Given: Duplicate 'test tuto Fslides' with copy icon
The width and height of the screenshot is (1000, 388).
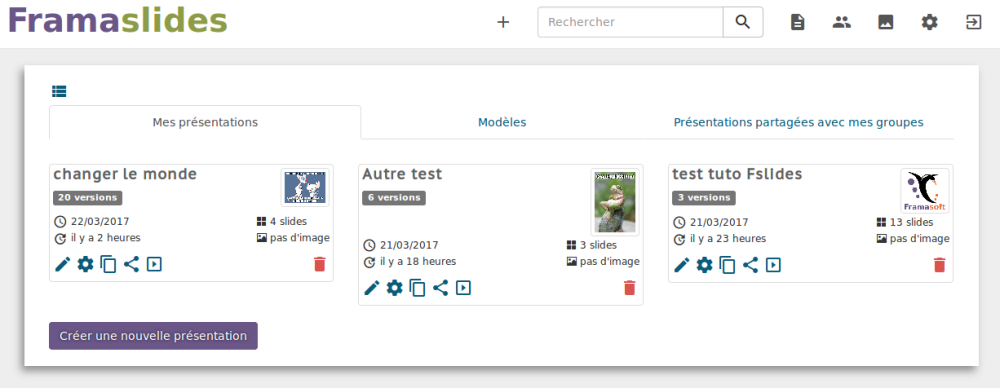Looking at the screenshot, I should [x=727, y=265].
